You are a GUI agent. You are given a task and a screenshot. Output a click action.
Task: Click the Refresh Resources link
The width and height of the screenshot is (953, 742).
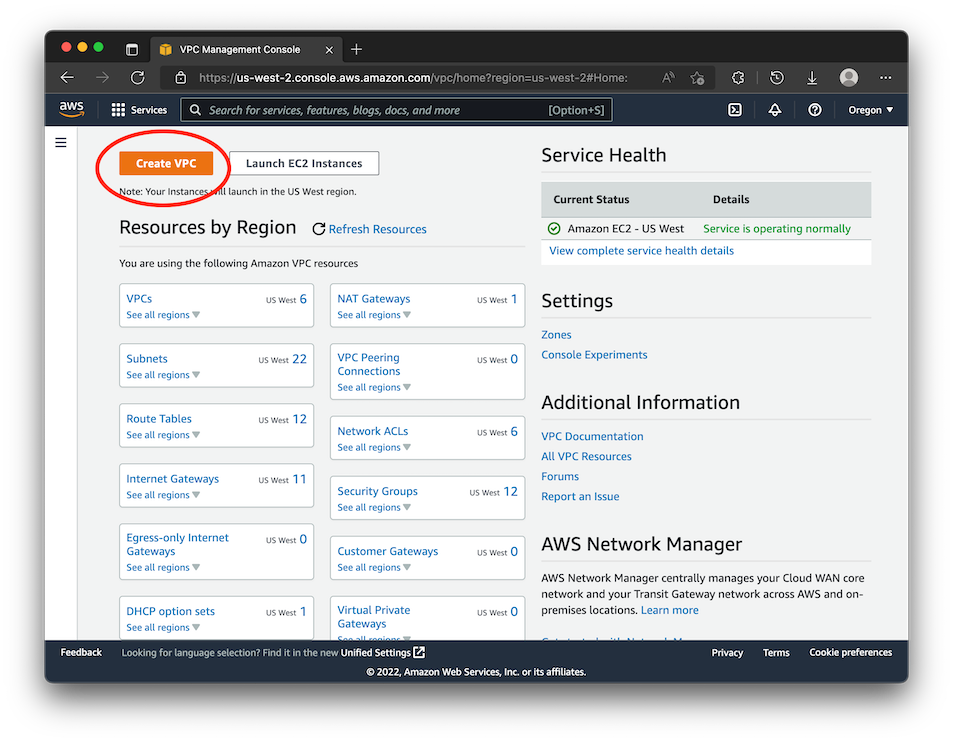coord(377,229)
